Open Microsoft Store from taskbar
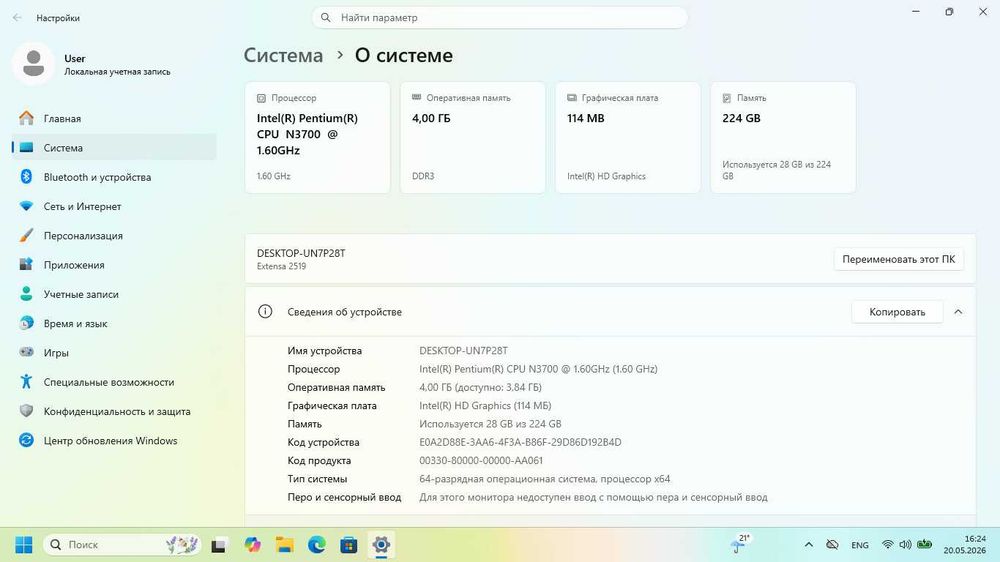This screenshot has width=1000, height=562. pos(348,545)
